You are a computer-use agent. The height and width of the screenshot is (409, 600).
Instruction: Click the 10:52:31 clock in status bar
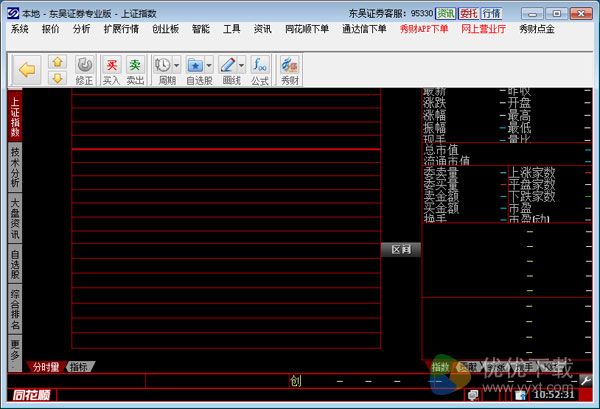554,394
